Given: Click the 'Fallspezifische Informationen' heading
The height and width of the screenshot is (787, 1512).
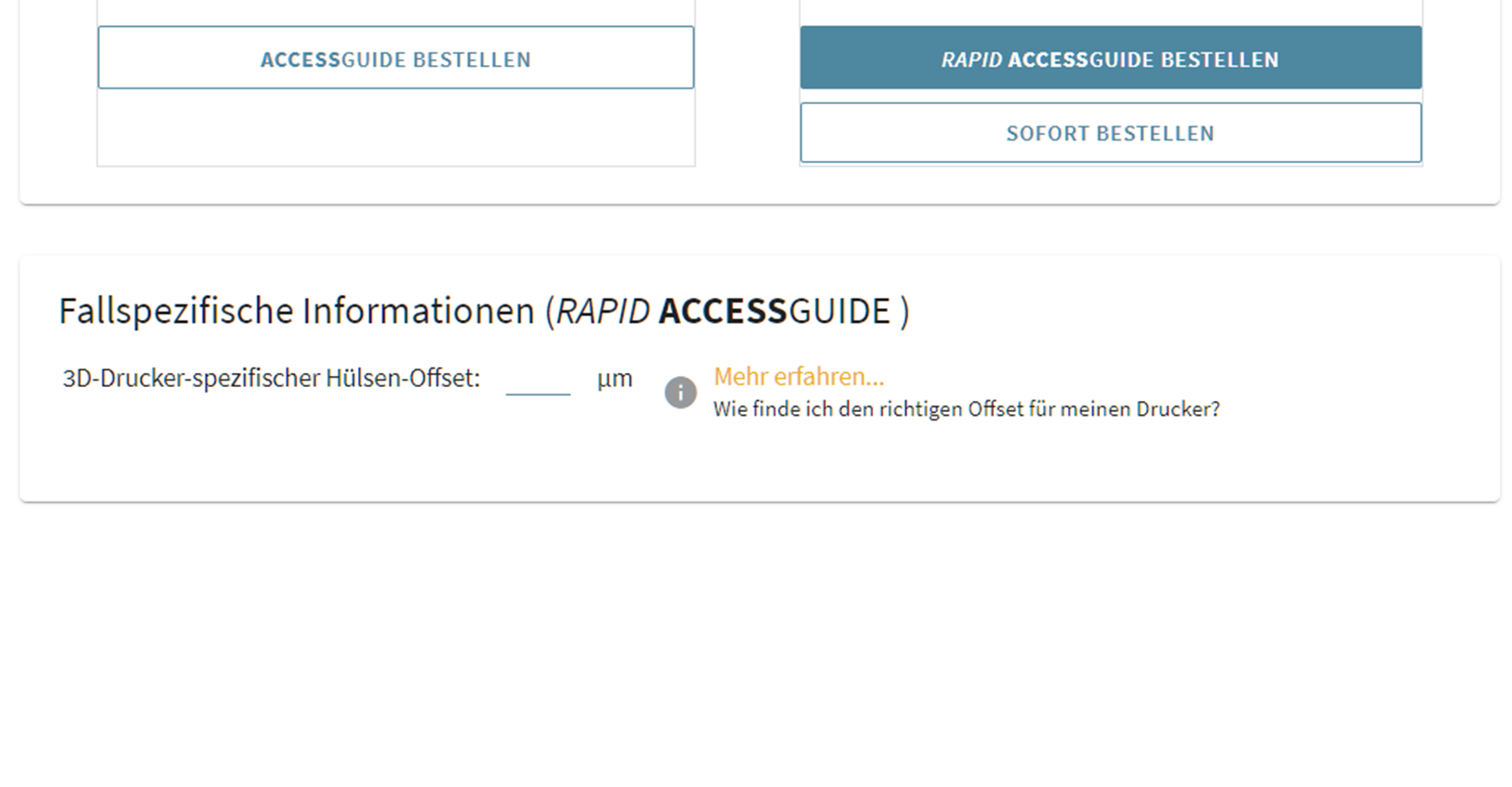Looking at the screenshot, I should click(484, 311).
